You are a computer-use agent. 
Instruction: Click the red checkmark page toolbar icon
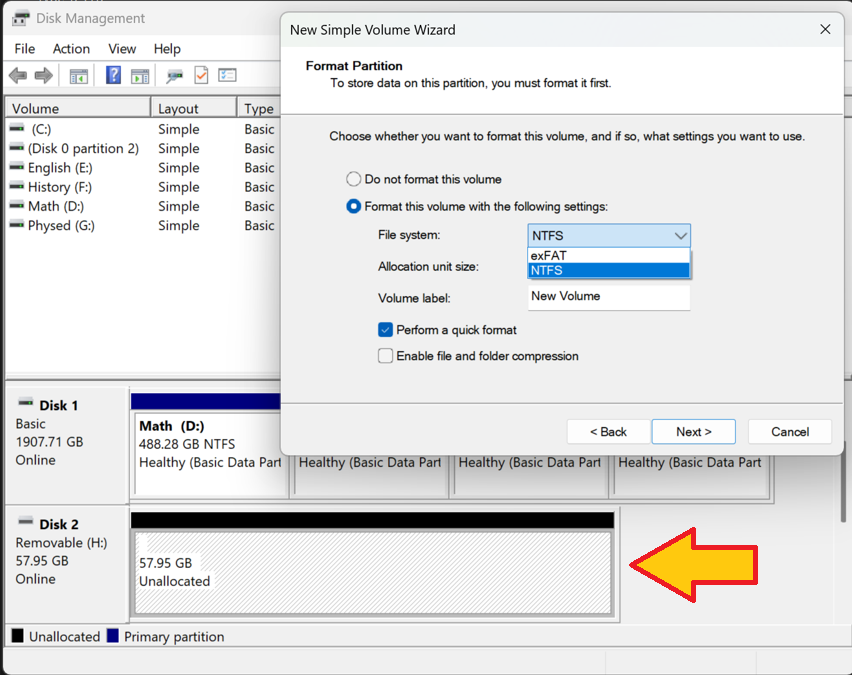[201, 76]
